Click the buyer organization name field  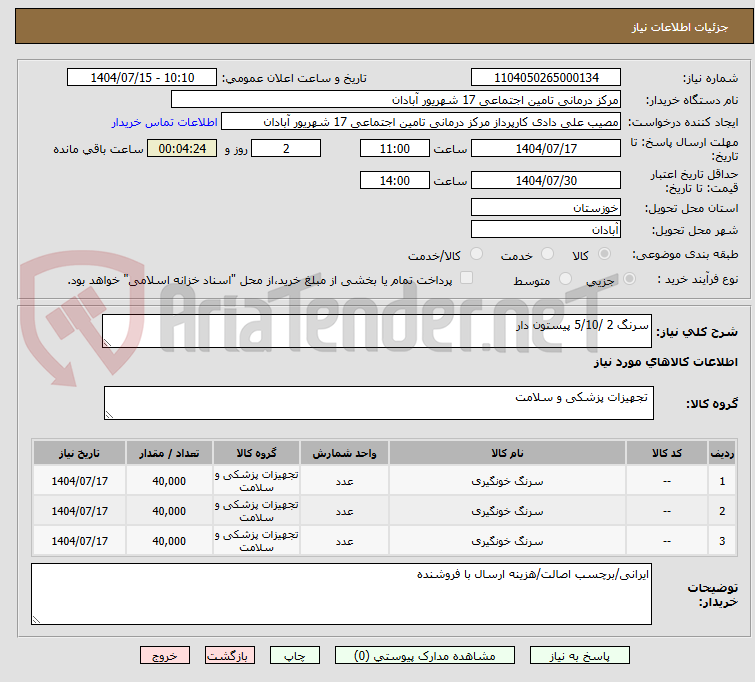pyautogui.click(x=396, y=100)
